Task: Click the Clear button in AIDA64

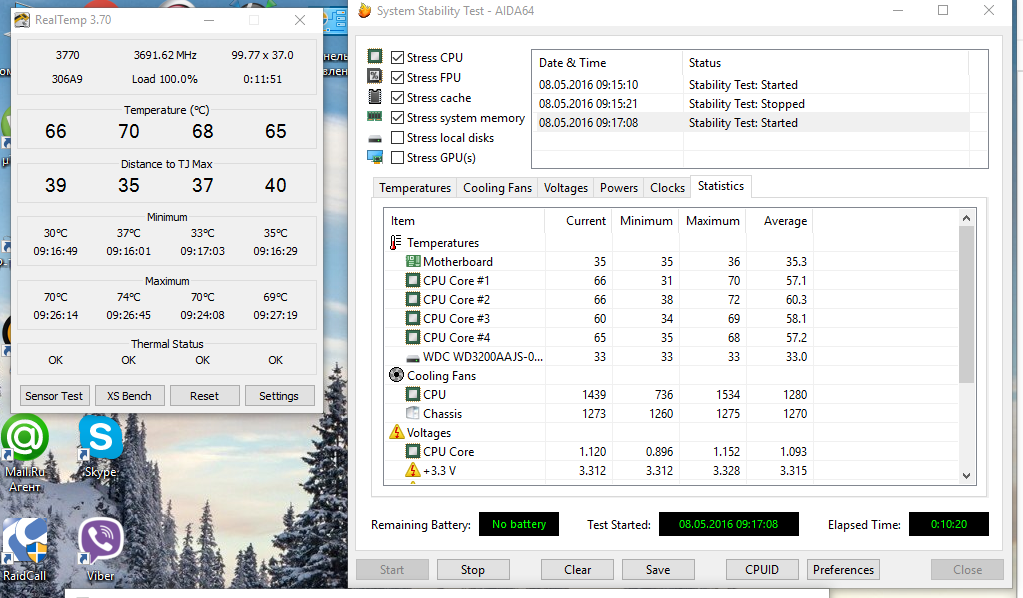Action: 577,569
